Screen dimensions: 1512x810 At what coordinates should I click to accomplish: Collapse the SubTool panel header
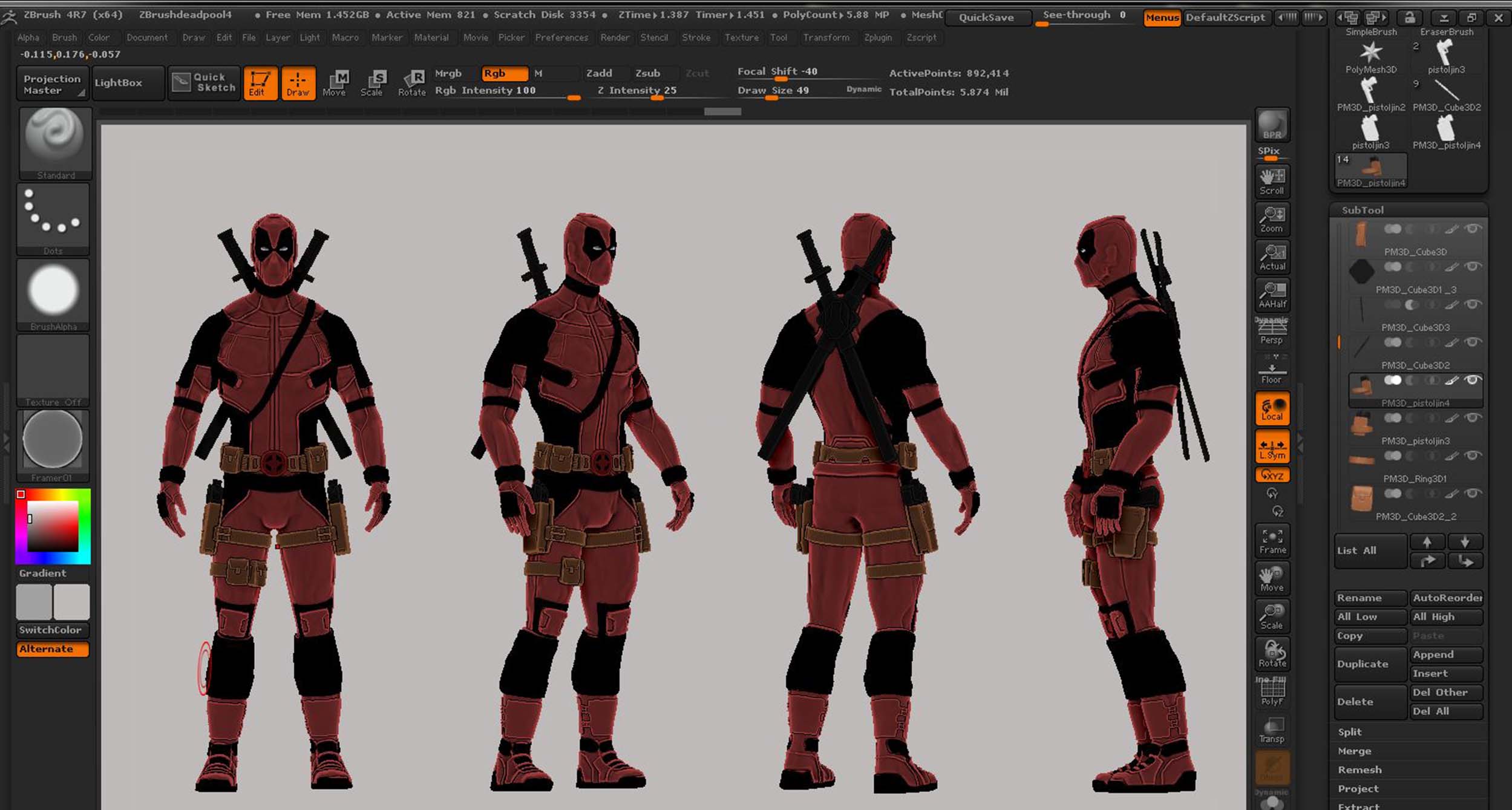coord(1363,211)
